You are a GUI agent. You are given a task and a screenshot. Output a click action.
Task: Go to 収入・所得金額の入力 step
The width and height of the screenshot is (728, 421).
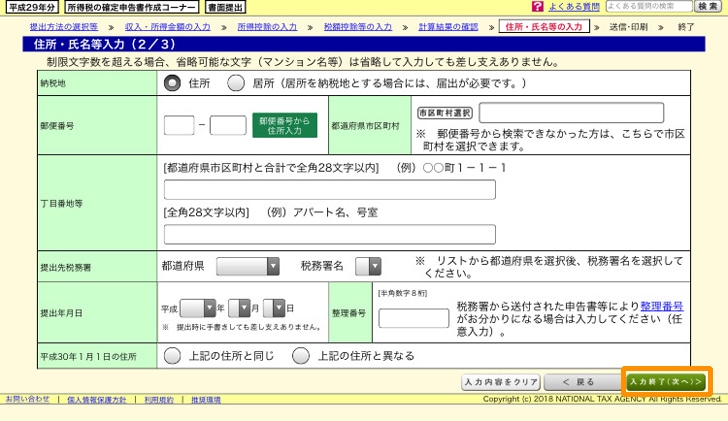[x=167, y=27]
